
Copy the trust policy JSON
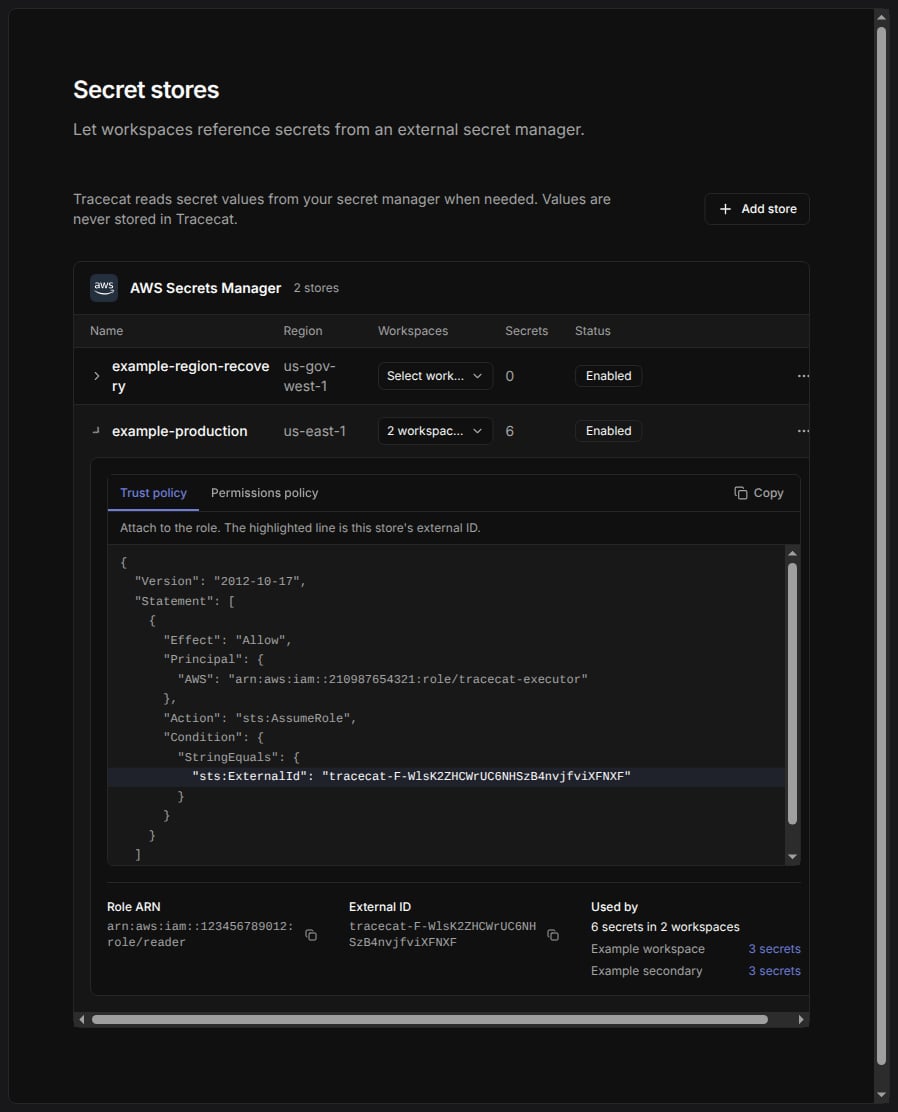pos(758,493)
